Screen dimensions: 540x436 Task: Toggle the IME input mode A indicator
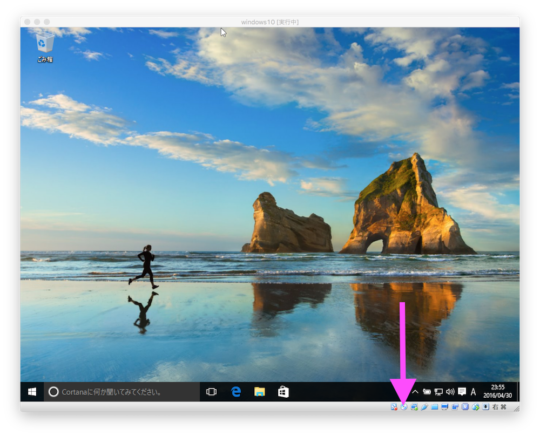474,392
